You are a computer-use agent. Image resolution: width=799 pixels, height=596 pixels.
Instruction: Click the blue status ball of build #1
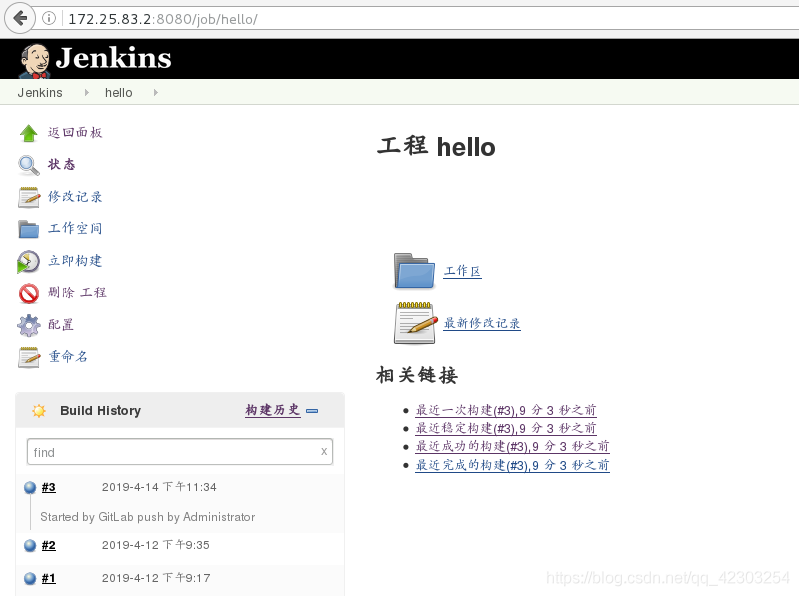pyautogui.click(x=30, y=579)
